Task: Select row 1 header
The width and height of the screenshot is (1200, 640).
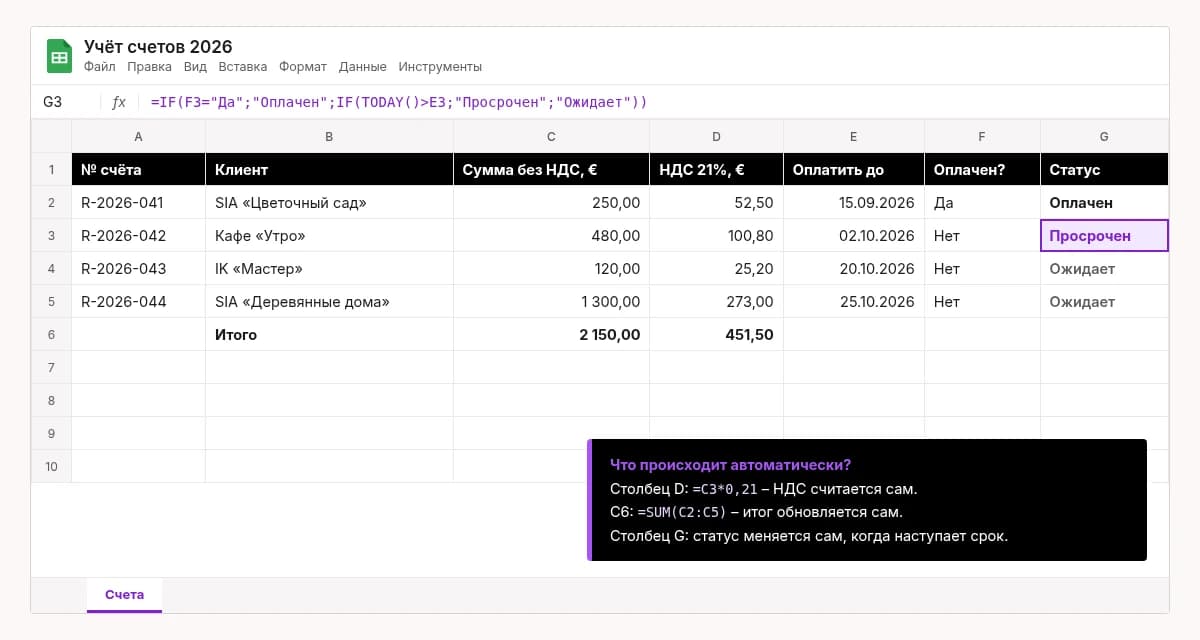Action: coord(51,170)
